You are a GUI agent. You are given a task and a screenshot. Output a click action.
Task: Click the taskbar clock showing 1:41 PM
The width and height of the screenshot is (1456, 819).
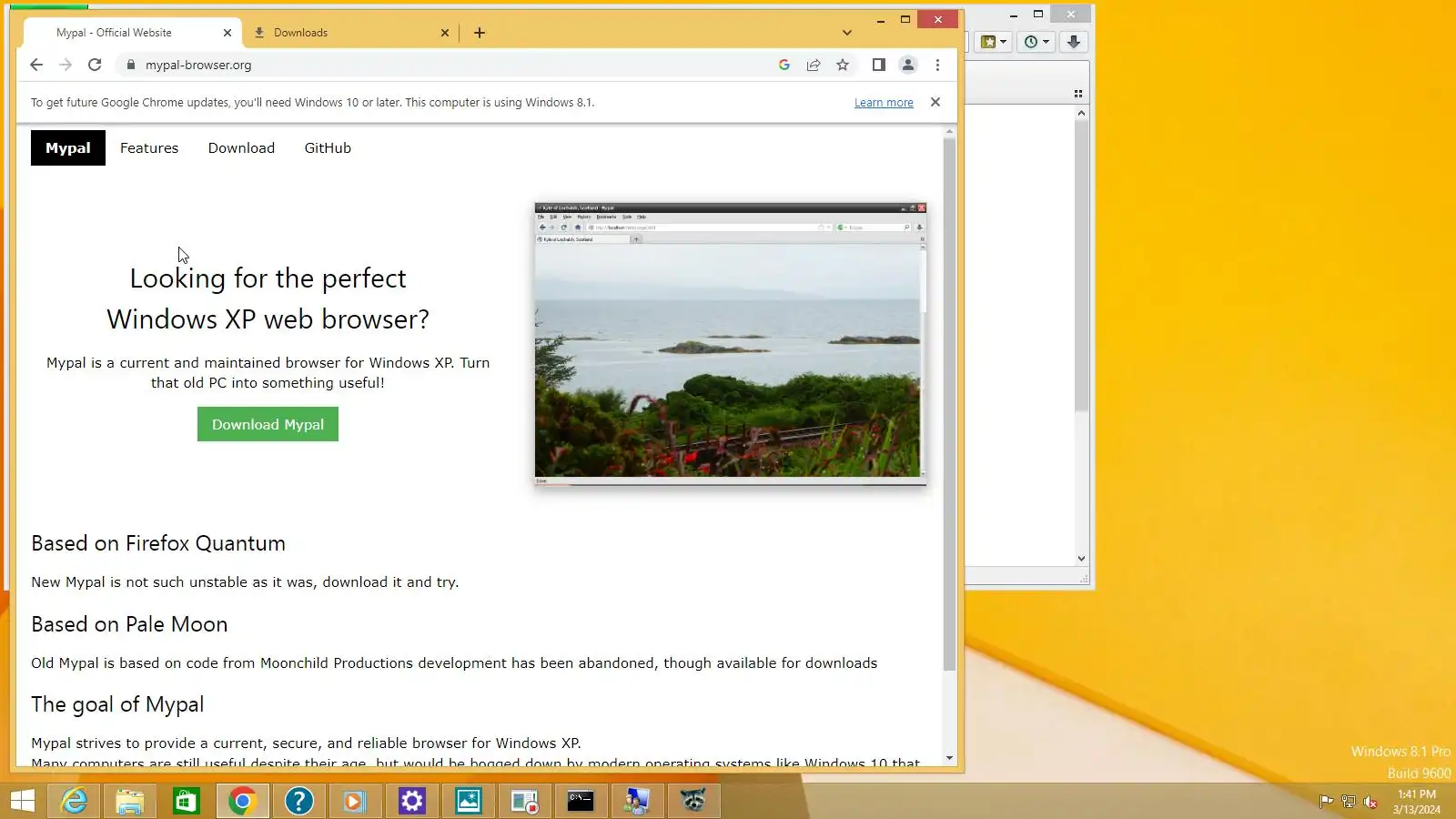[1417, 802]
